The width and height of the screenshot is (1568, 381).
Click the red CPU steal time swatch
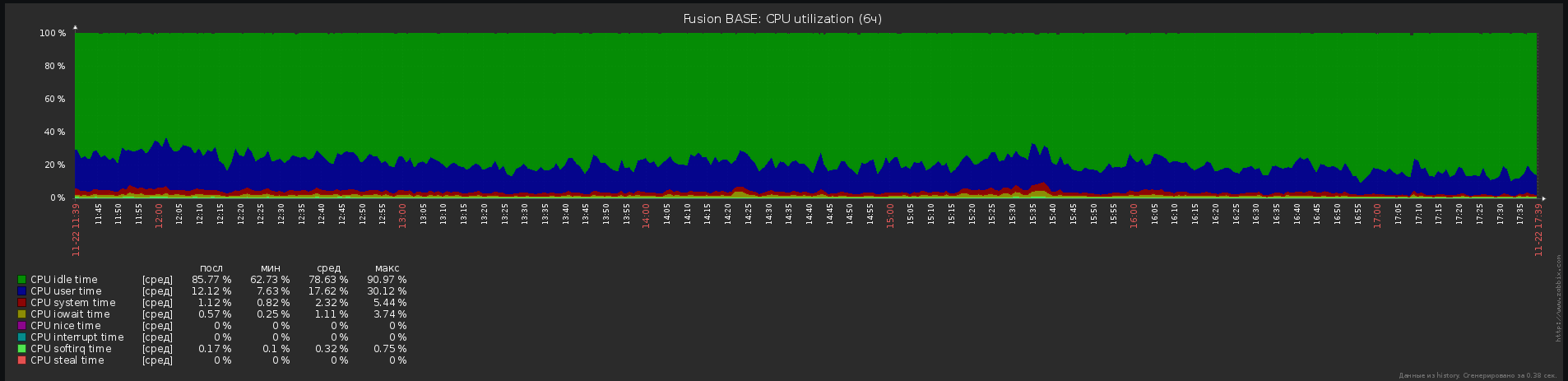coord(22,360)
